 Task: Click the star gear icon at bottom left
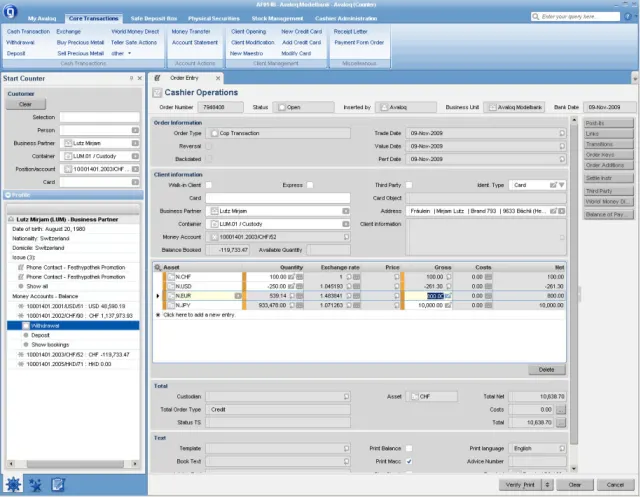coord(13,485)
